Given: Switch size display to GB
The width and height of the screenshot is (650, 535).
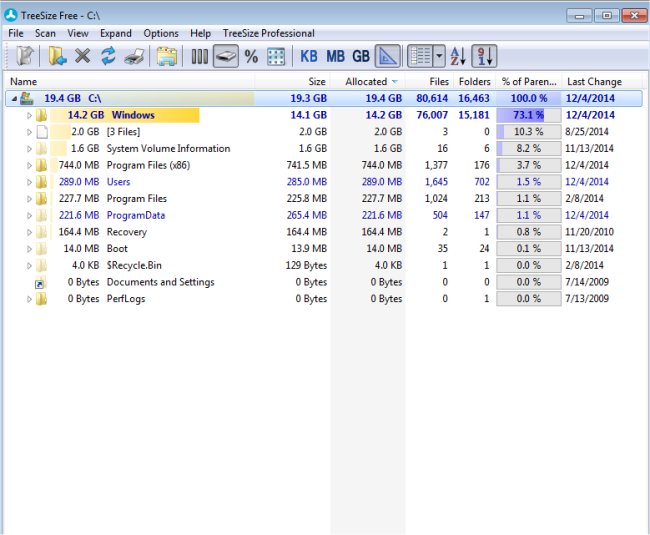Looking at the screenshot, I should (361, 57).
